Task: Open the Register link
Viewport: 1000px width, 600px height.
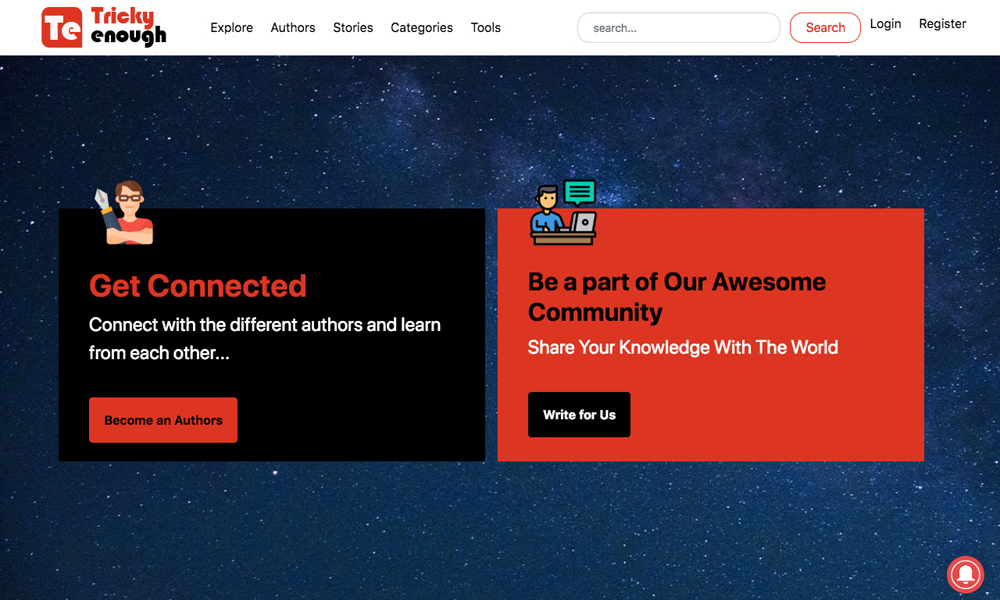Action: click(x=942, y=24)
